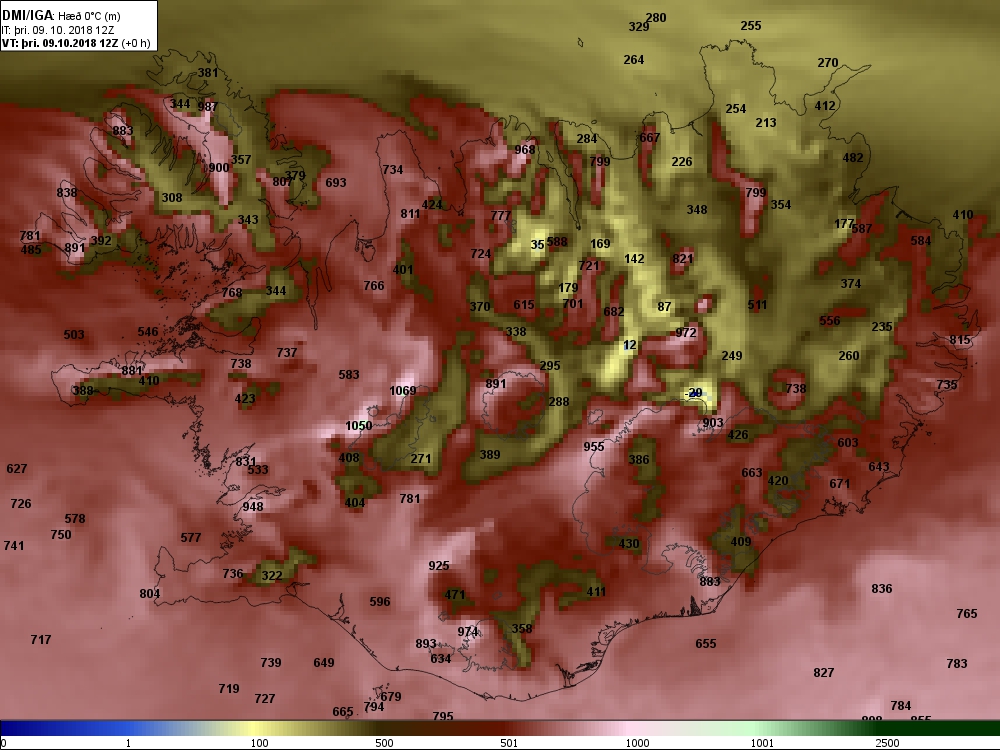Image resolution: width=1000 pixels, height=750 pixels.
Task: Click the negative map value '-29'
Action: (693, 393)
